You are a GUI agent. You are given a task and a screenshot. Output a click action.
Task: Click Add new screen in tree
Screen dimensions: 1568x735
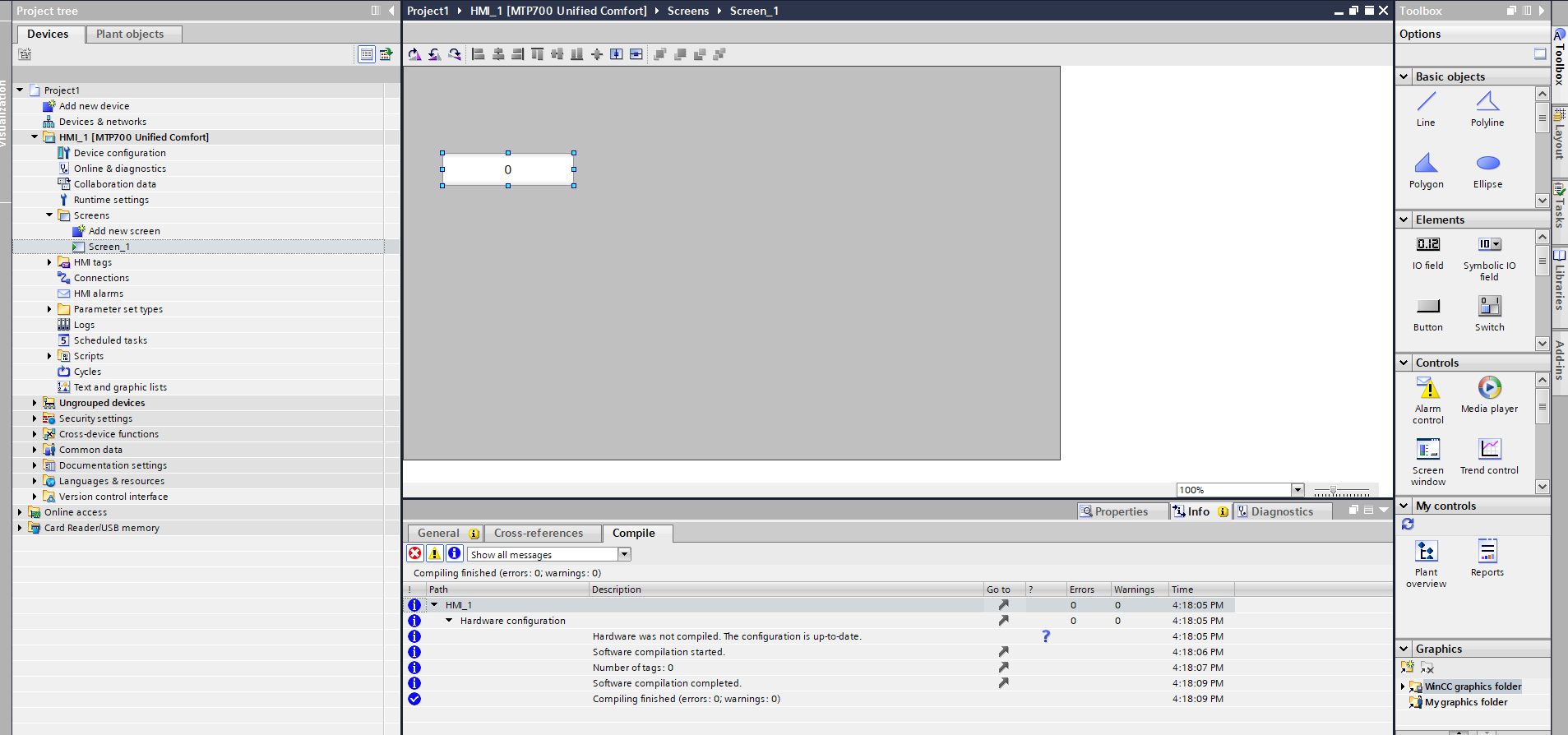[124, 231]
